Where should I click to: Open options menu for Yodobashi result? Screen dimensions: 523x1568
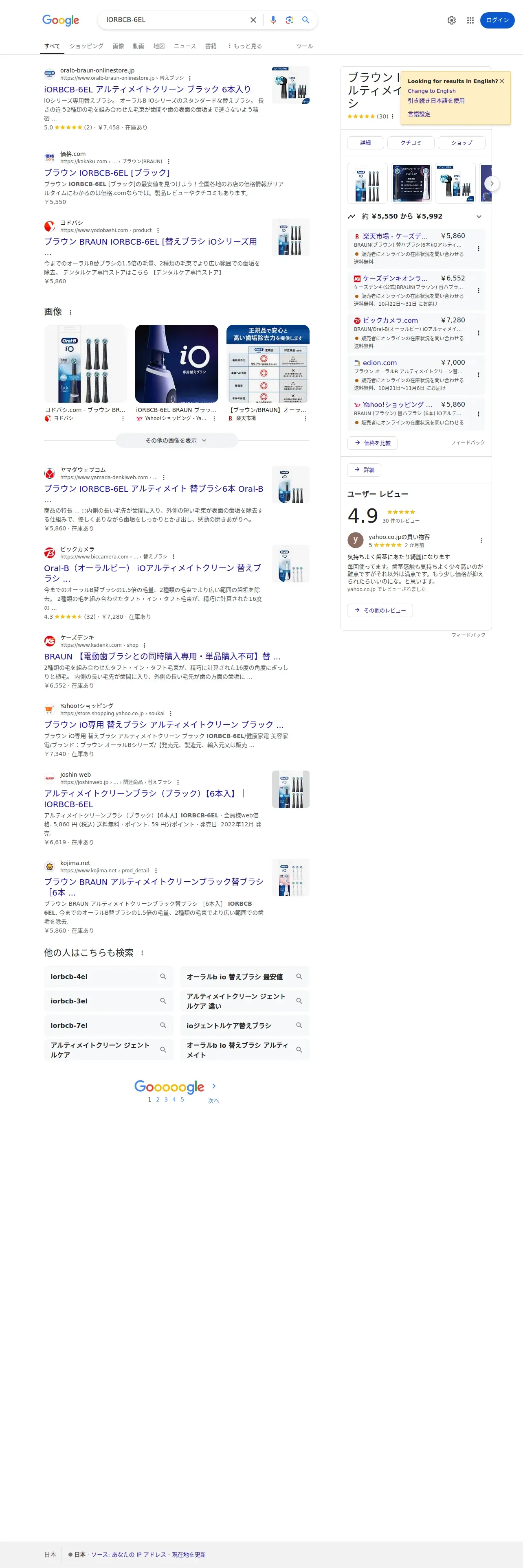coord(158,231)
